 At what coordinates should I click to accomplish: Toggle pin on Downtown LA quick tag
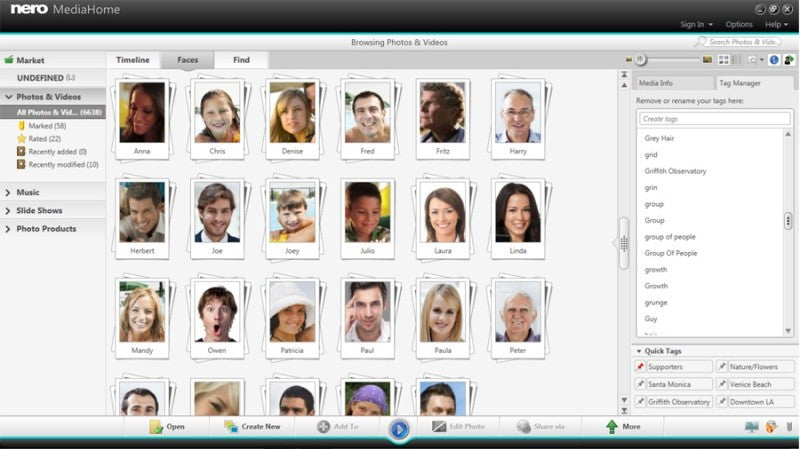[722, 402]
